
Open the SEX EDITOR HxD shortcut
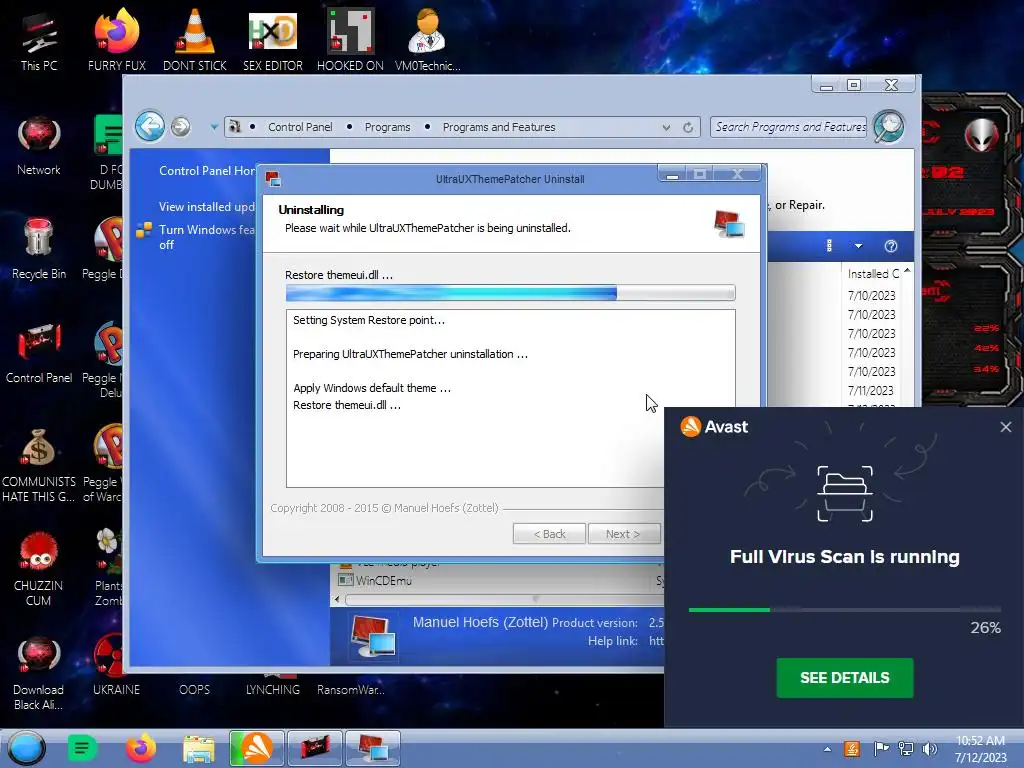click(272, 42)
